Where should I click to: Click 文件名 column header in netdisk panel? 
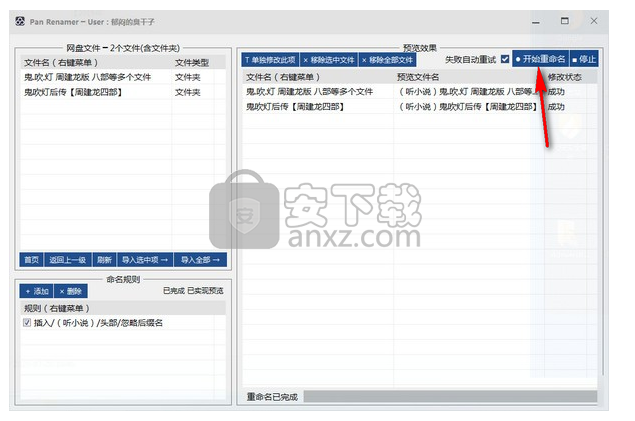(x=96, y=63)
